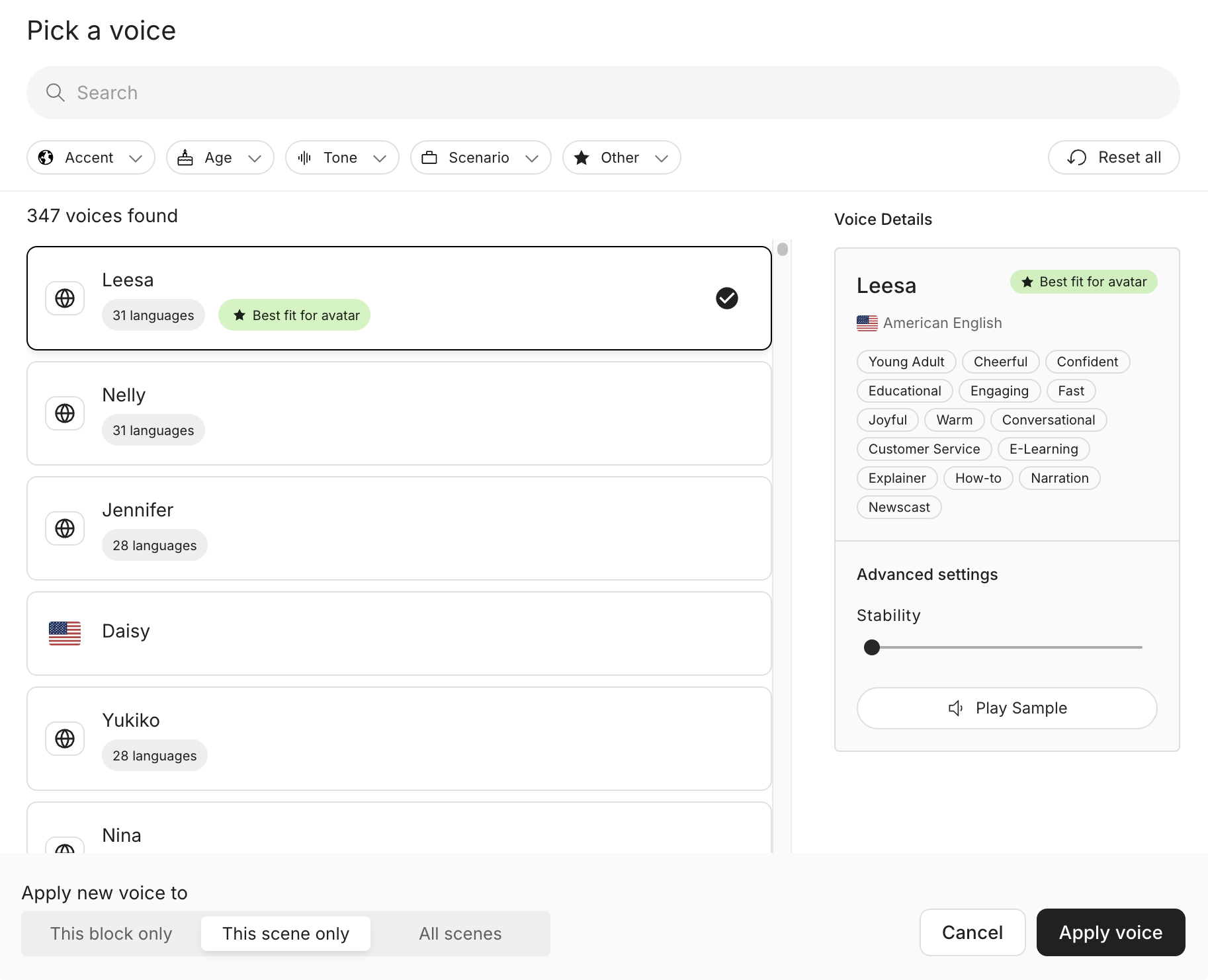Choose All scenes to apply voice
This screenshot has height=980, width=1208.
[x=460, y=934]
